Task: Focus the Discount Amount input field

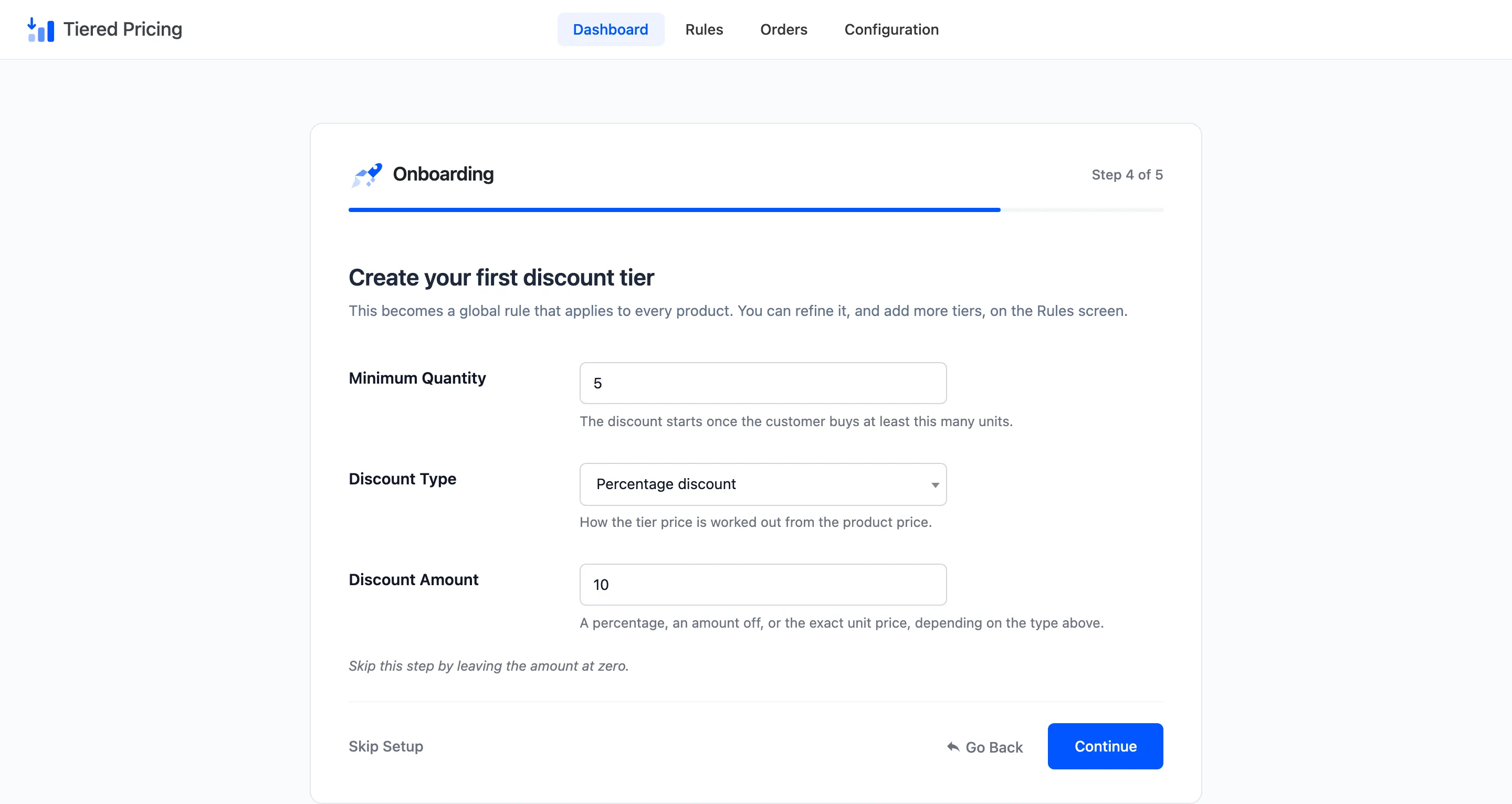Action: click(763, 585)
